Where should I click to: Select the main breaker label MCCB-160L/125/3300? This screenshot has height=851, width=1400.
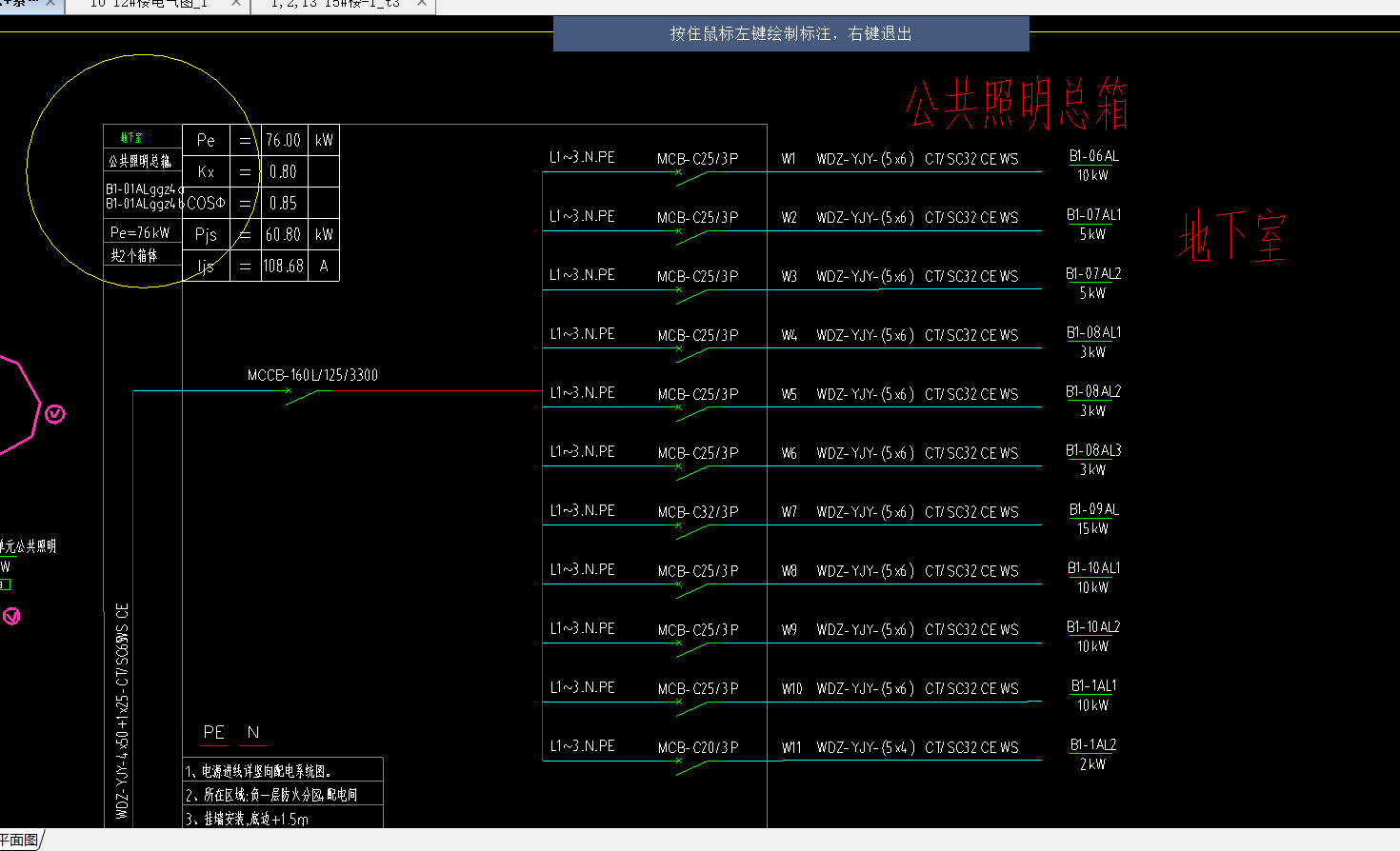(x=312, y=375)
